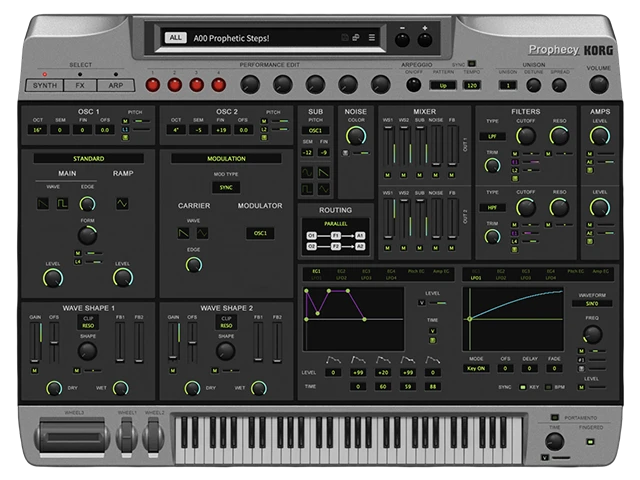Click the save preset icon in display
Image resolution: width=640 pixels, height=480 pixels.
click(x=344, y=38)
